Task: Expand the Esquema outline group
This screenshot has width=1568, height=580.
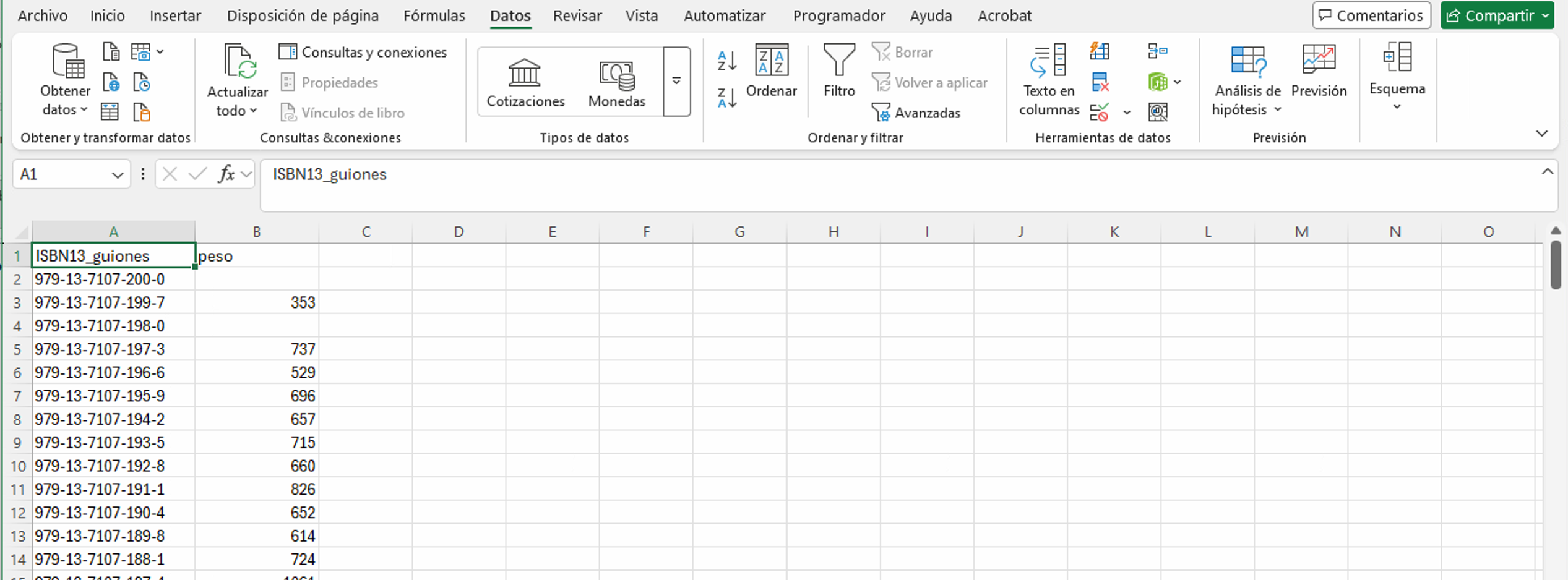Action: 1397,77
